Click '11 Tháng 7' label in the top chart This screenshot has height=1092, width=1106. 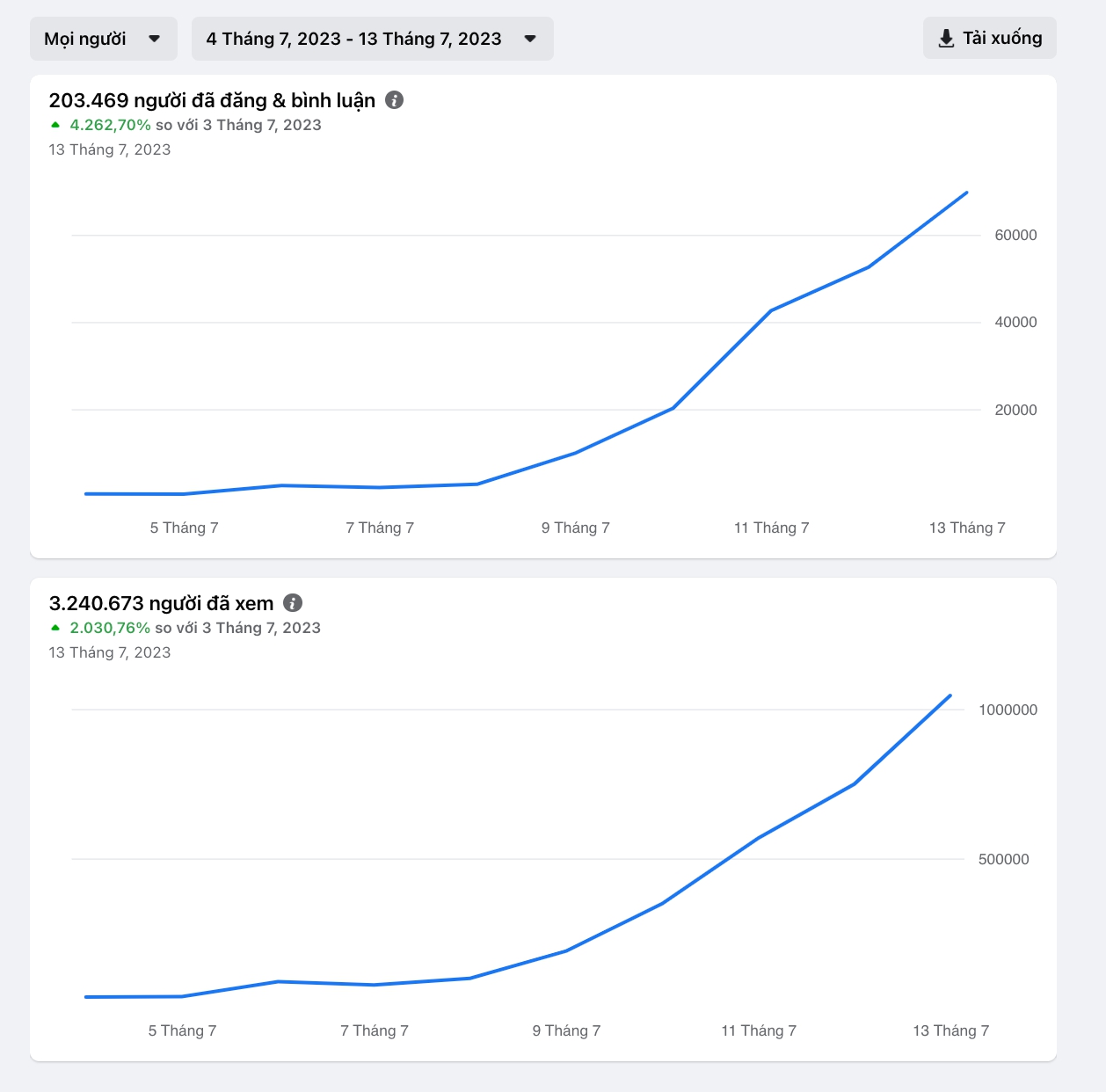tap(771, 528)
